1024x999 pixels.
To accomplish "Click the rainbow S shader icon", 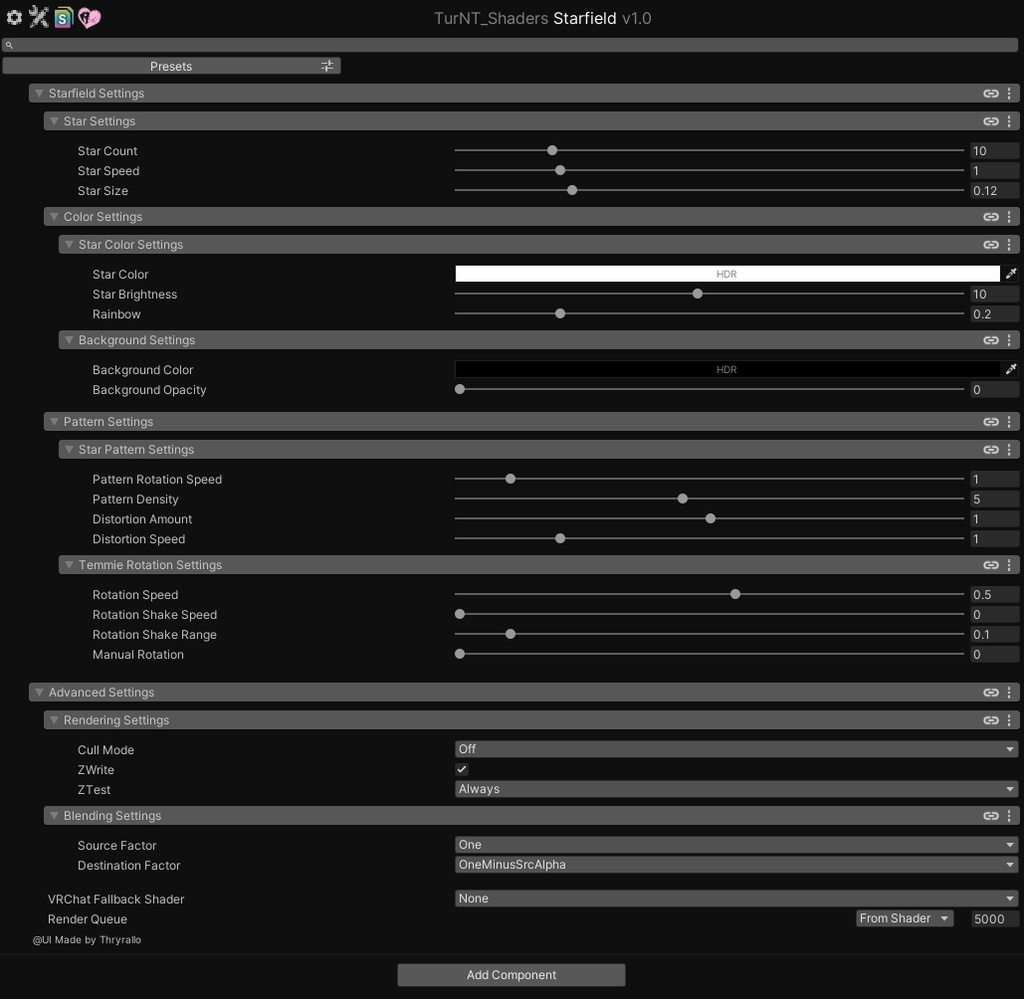I will point(63,16).
